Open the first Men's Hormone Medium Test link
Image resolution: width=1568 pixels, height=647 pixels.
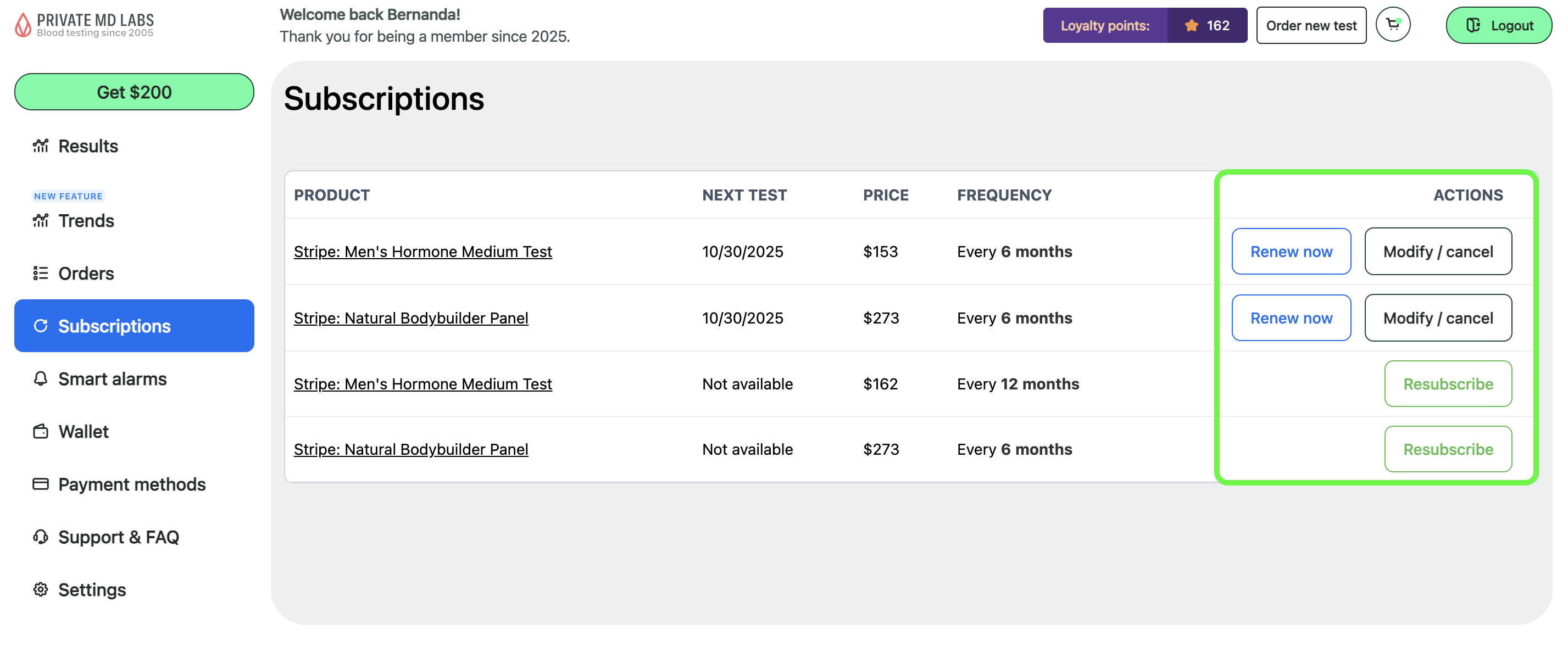tap(422, 252)
